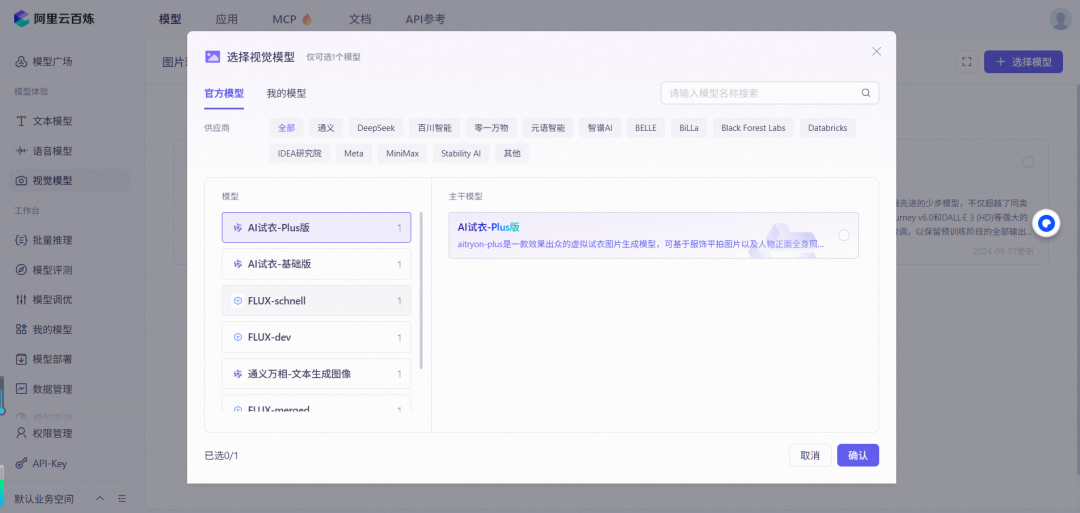Click the search magnifier icon in dialog
This screenshot has height=513, width=1080.
click(x=866, y=94)
